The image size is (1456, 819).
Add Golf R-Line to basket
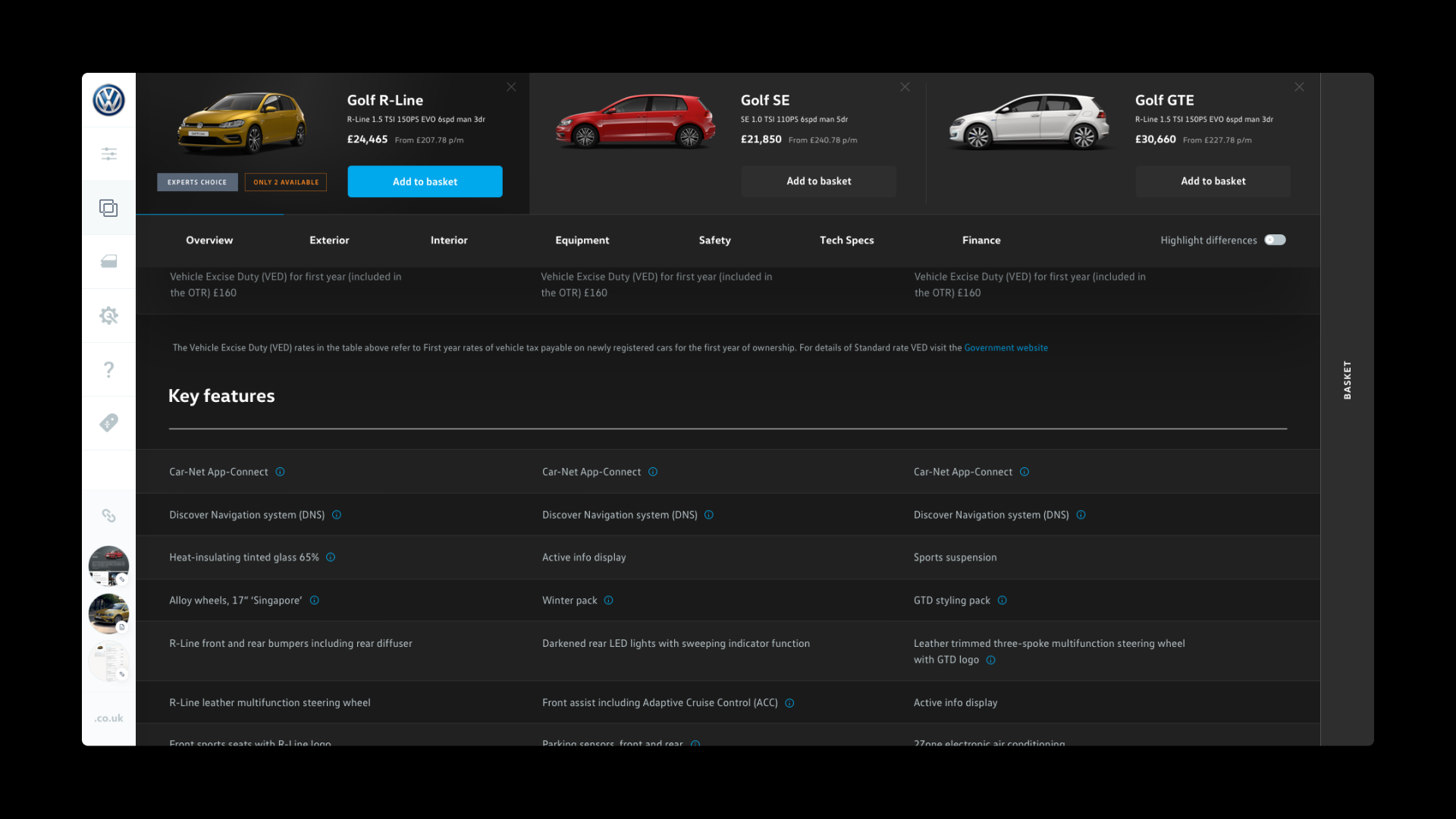(425, 181)
